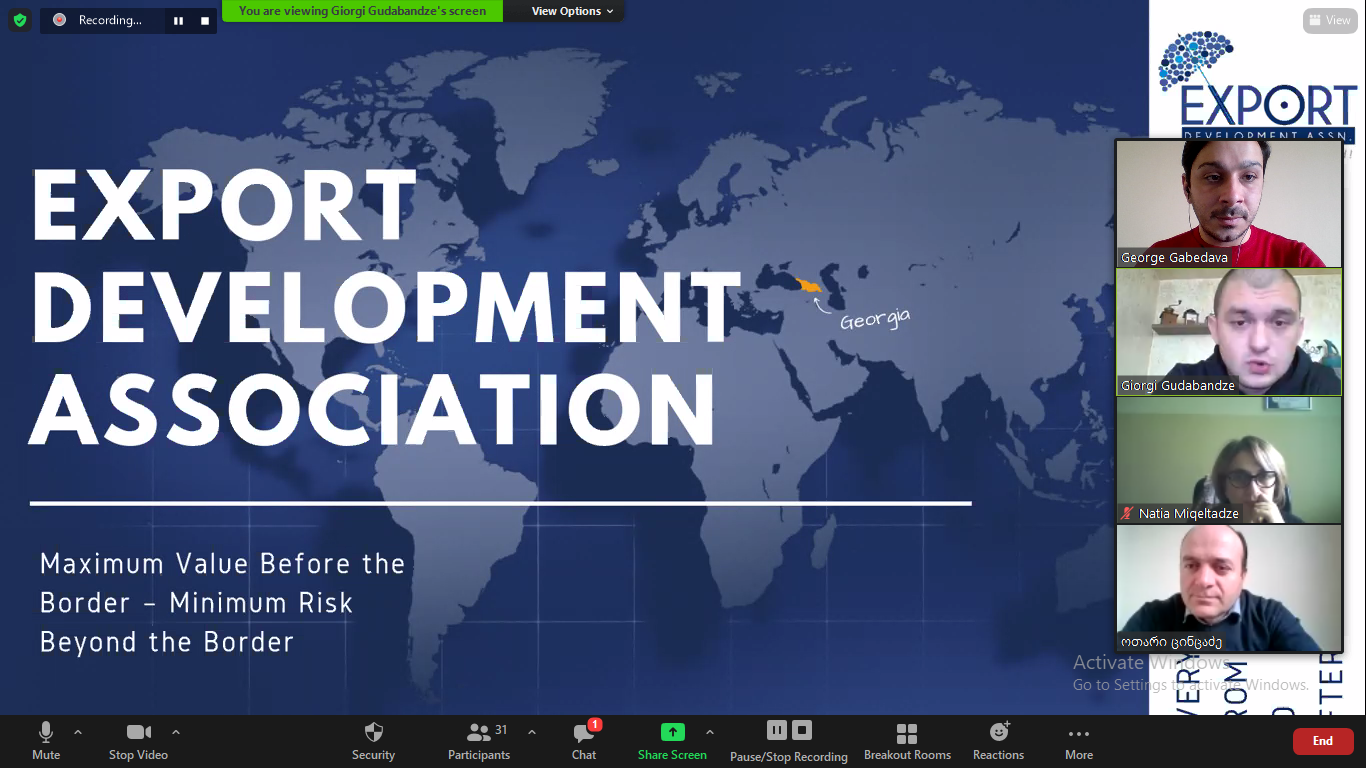Select Giorgi Gudabandze's video thumbnail

coord(1229,332)
